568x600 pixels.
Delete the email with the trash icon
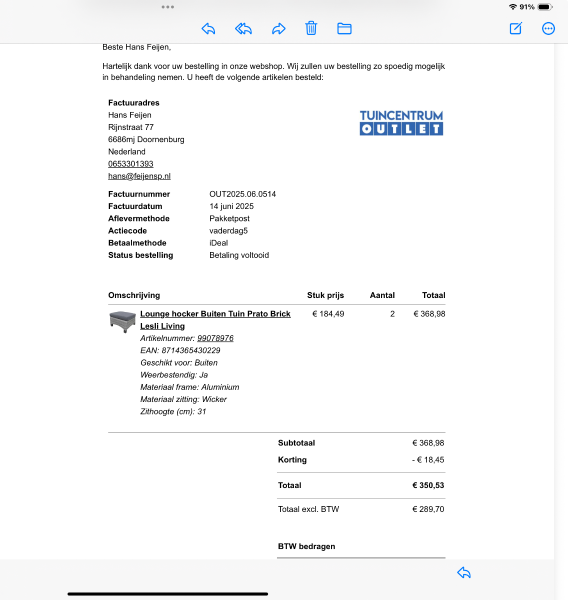coord(311,28)
